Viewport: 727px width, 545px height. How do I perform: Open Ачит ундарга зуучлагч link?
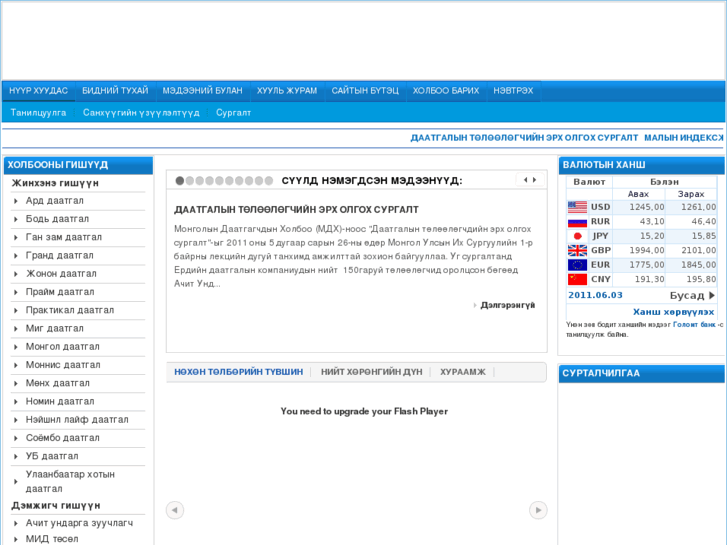pos(79,523)
